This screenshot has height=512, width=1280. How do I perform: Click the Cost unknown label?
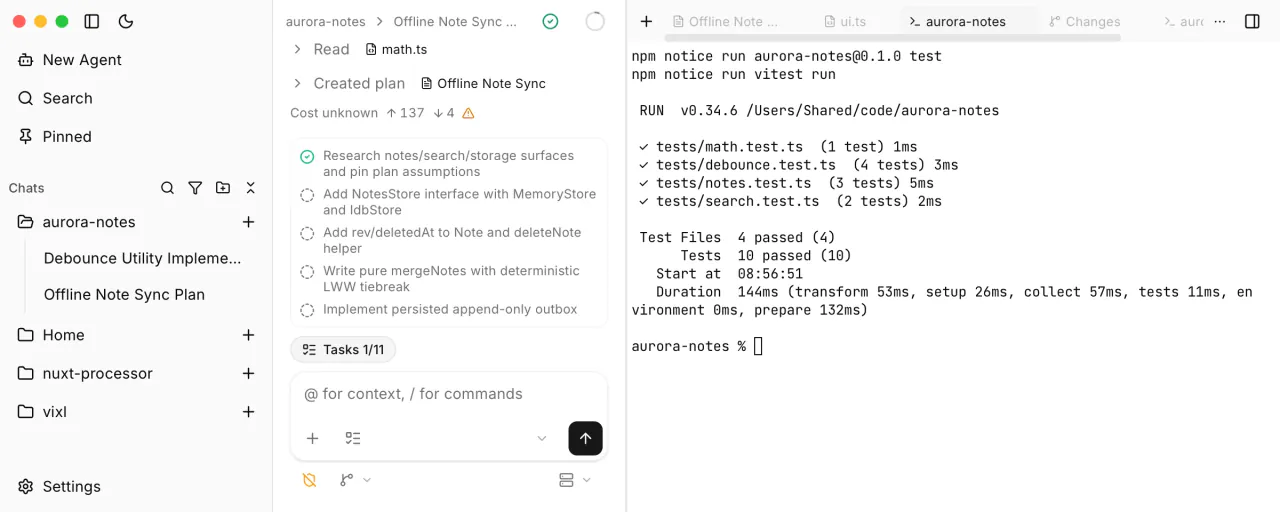pos(334,113)
